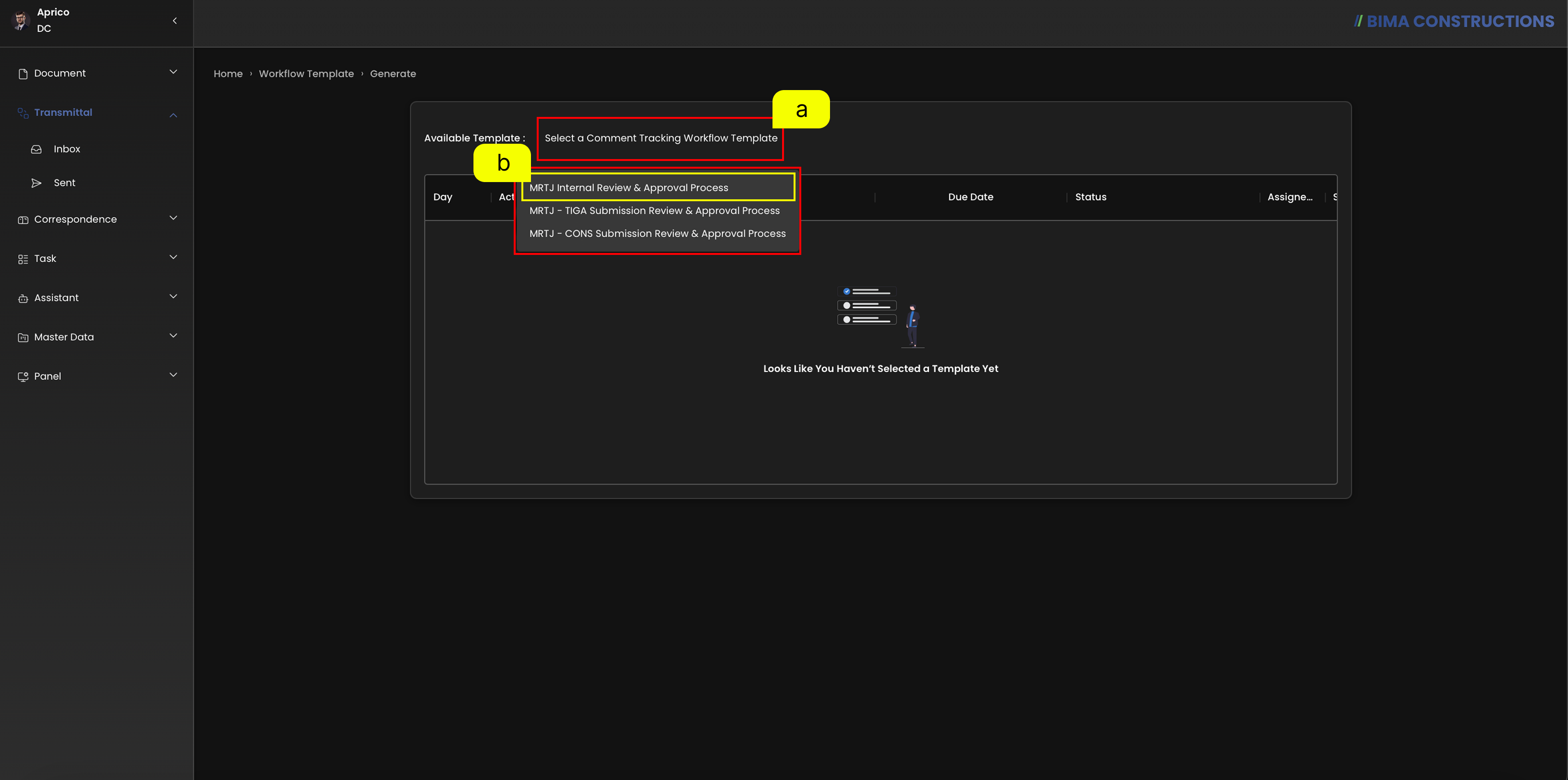Screen dimensions: 1568x780
Task: Go to Home breadcrumb link
Action: point(228,74)
